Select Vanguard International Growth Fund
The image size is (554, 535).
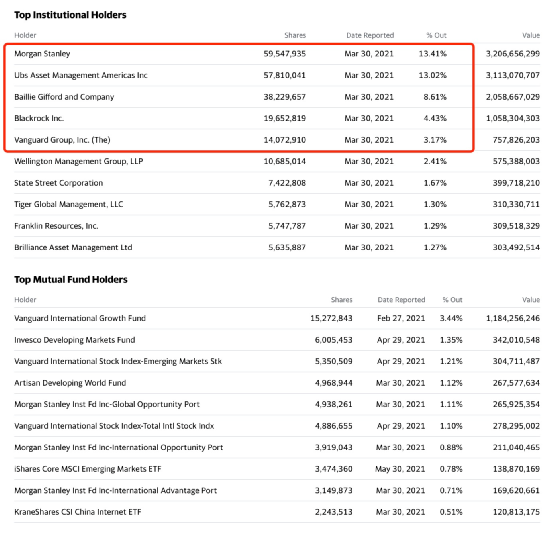pos(80,318)
